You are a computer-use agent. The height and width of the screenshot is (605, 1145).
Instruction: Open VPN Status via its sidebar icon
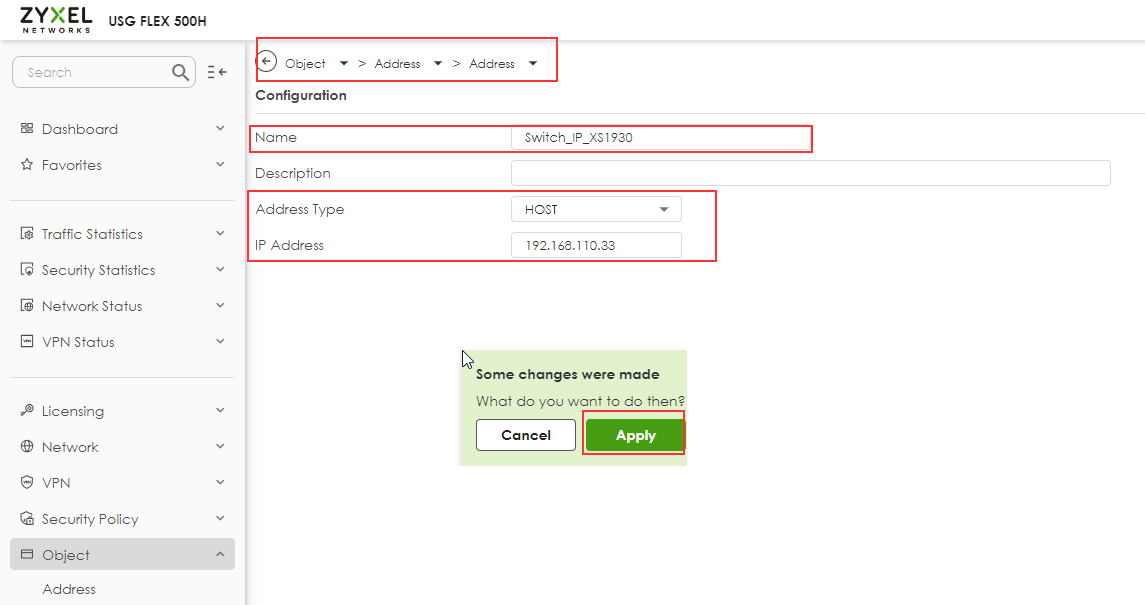[26, 341]
